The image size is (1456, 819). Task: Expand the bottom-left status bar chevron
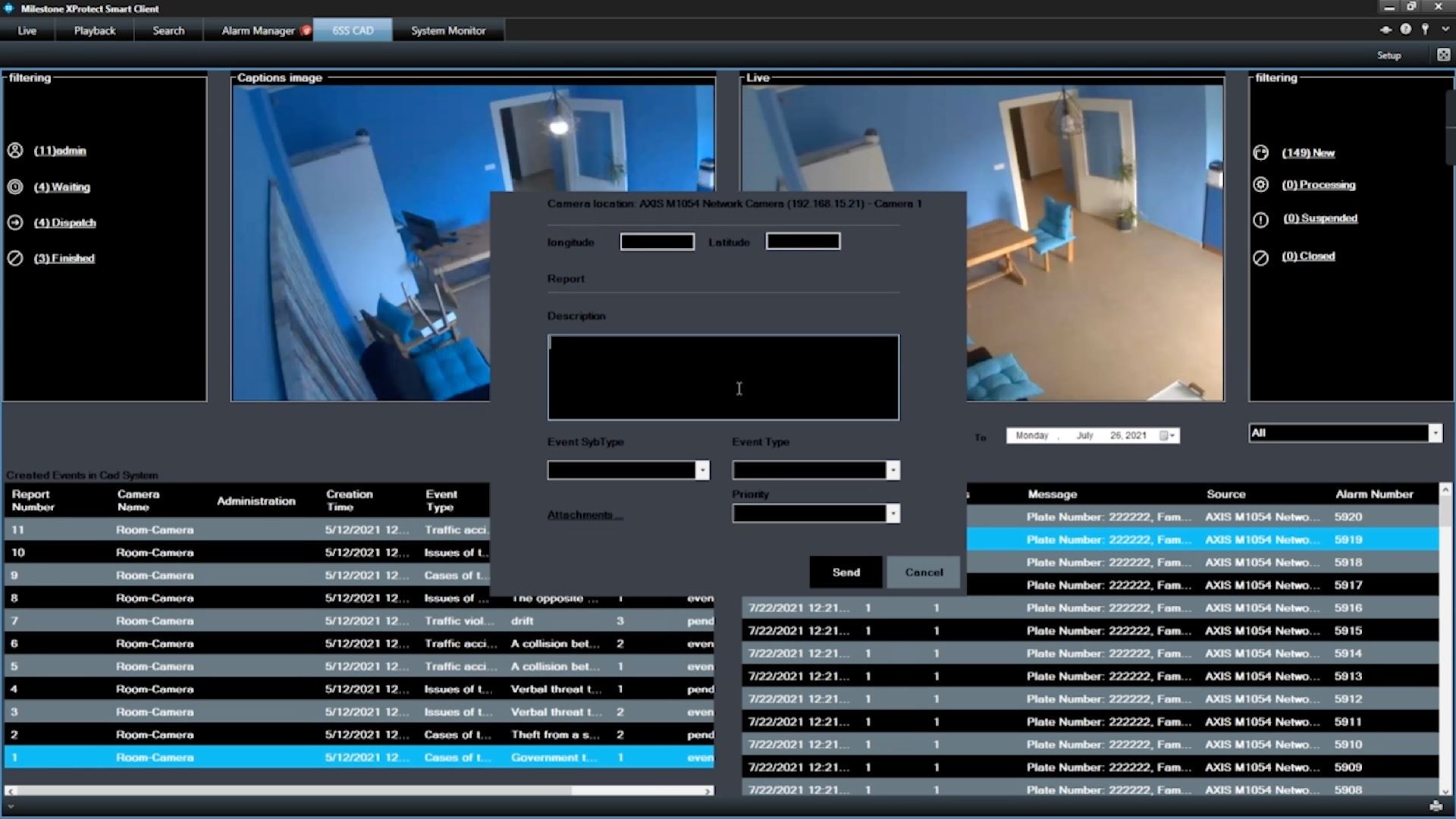tap(11, 807)
